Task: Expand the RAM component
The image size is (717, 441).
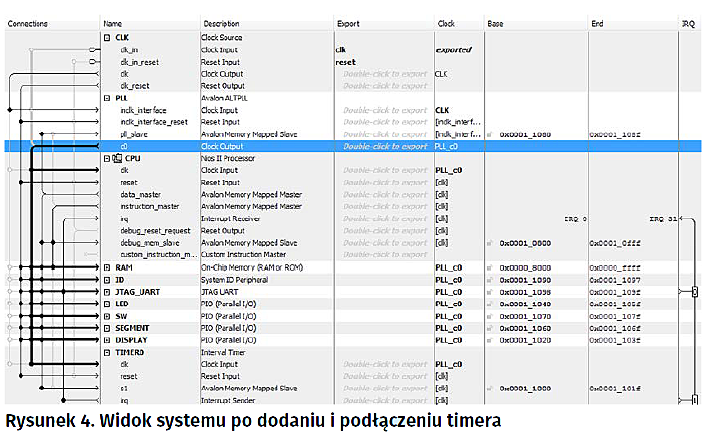Action: point(107,268)
